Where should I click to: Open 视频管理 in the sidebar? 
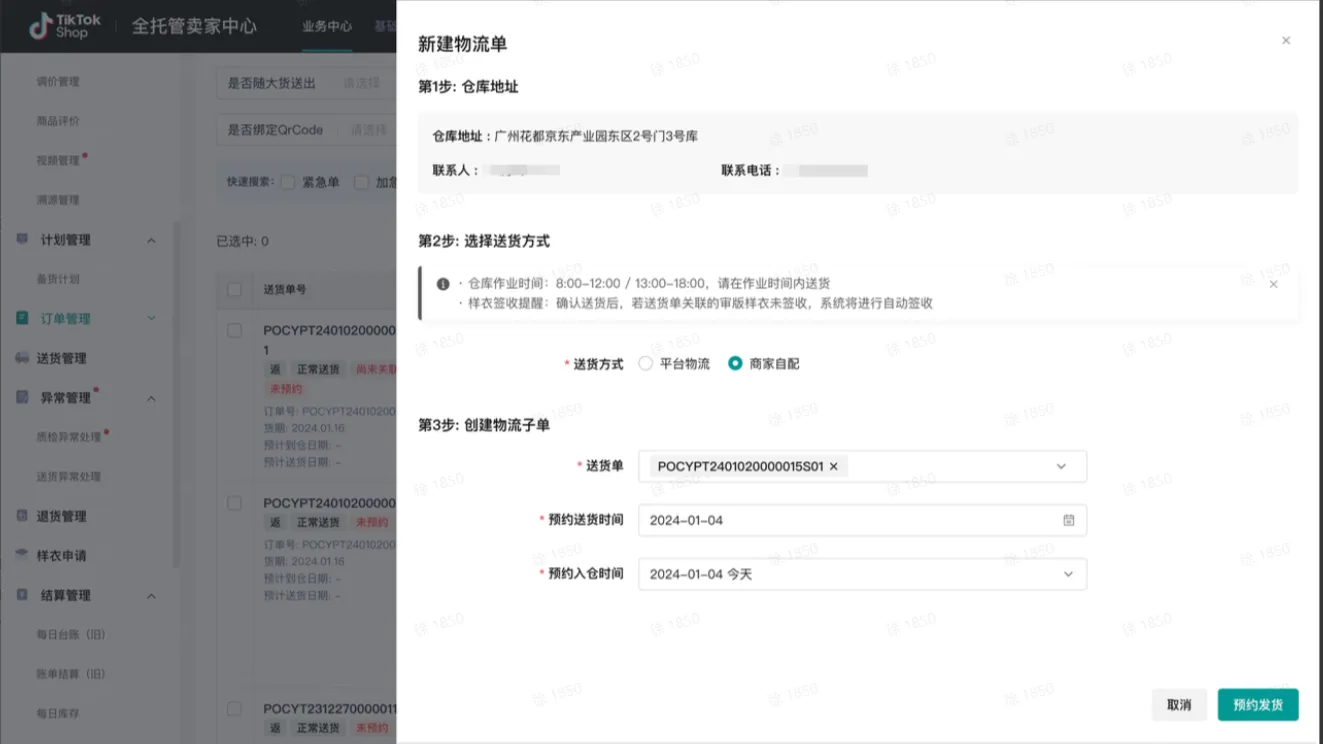[58, 160]
